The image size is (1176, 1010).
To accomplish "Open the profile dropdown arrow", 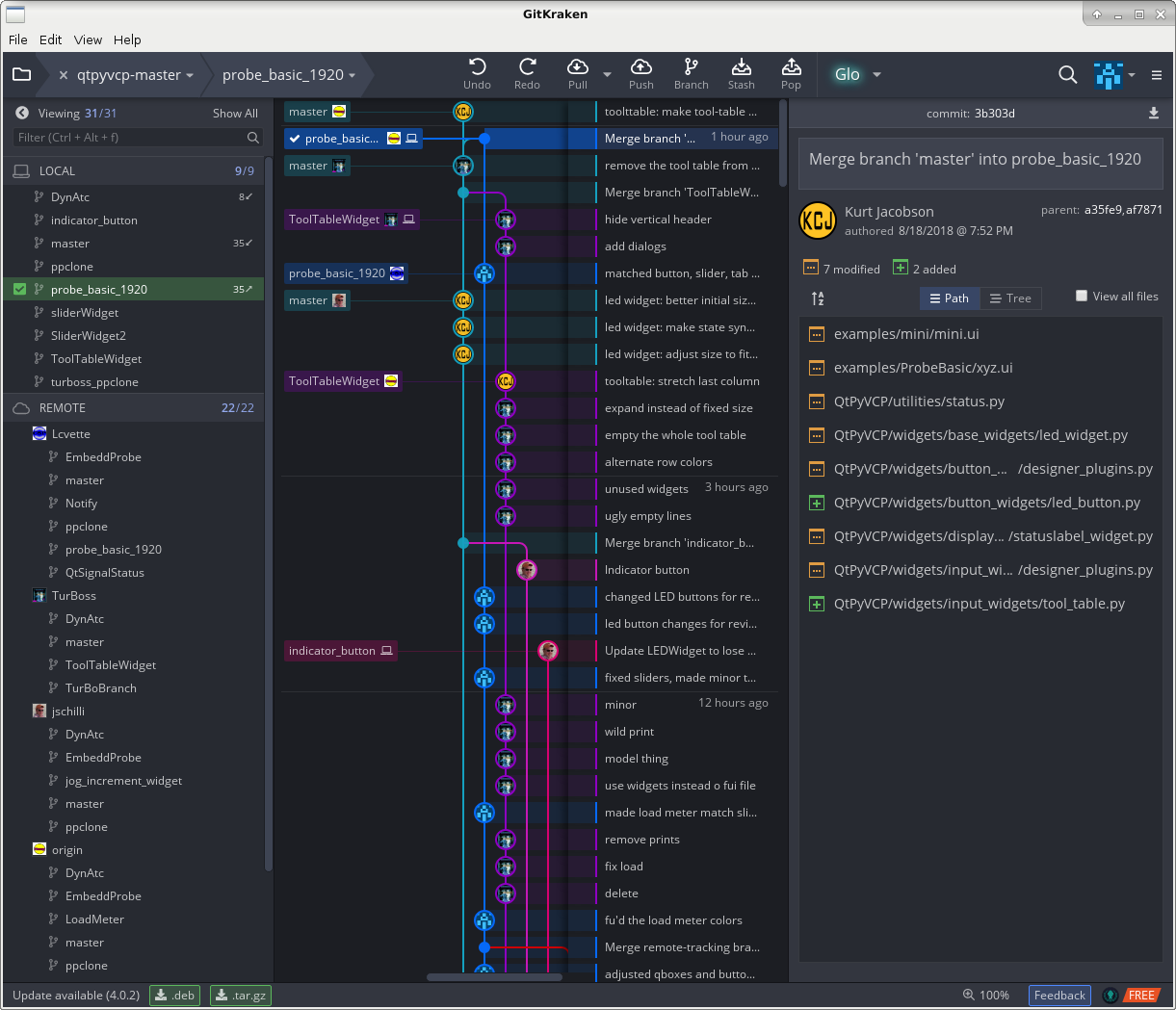I will click(1132, 74).
